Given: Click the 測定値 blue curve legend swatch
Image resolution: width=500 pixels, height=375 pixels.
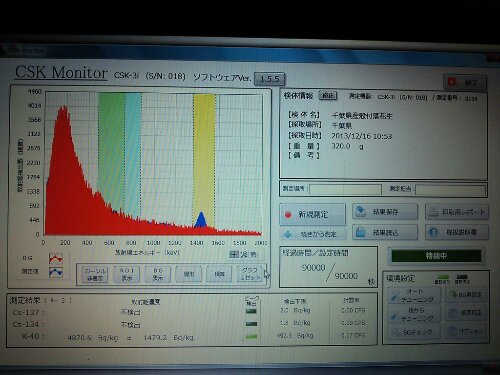Looking at the screenshot, I should click(56, 272).
